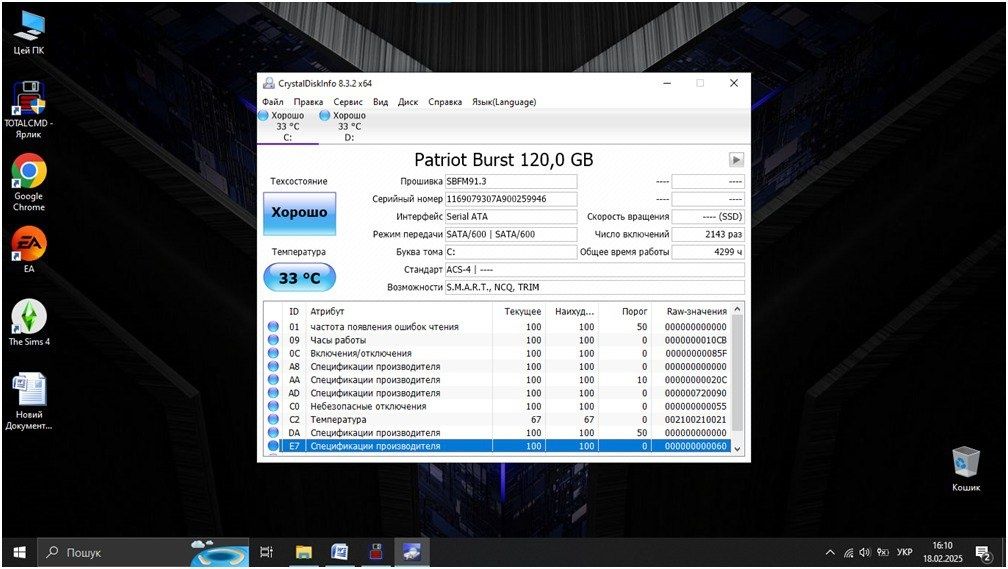Select attribute row C2 Температура
The width and height of the screenshot is (1008, 569).
pos(498,419)
